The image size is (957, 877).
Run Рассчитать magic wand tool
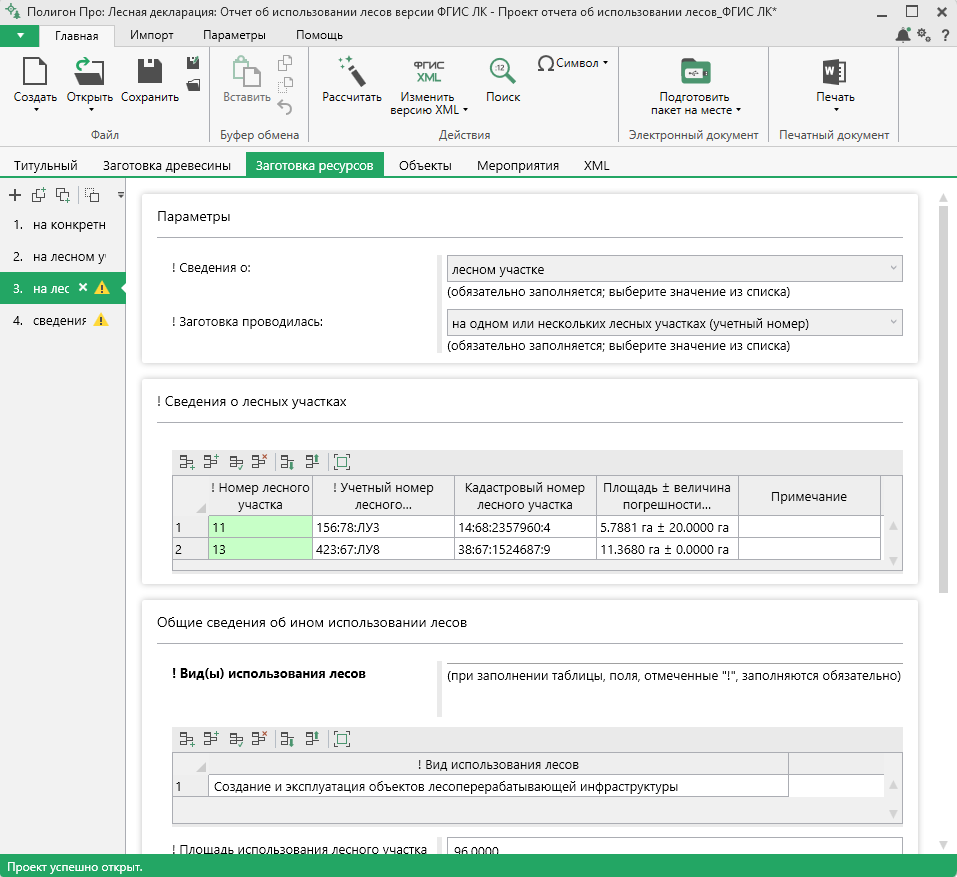click(352, 71)
